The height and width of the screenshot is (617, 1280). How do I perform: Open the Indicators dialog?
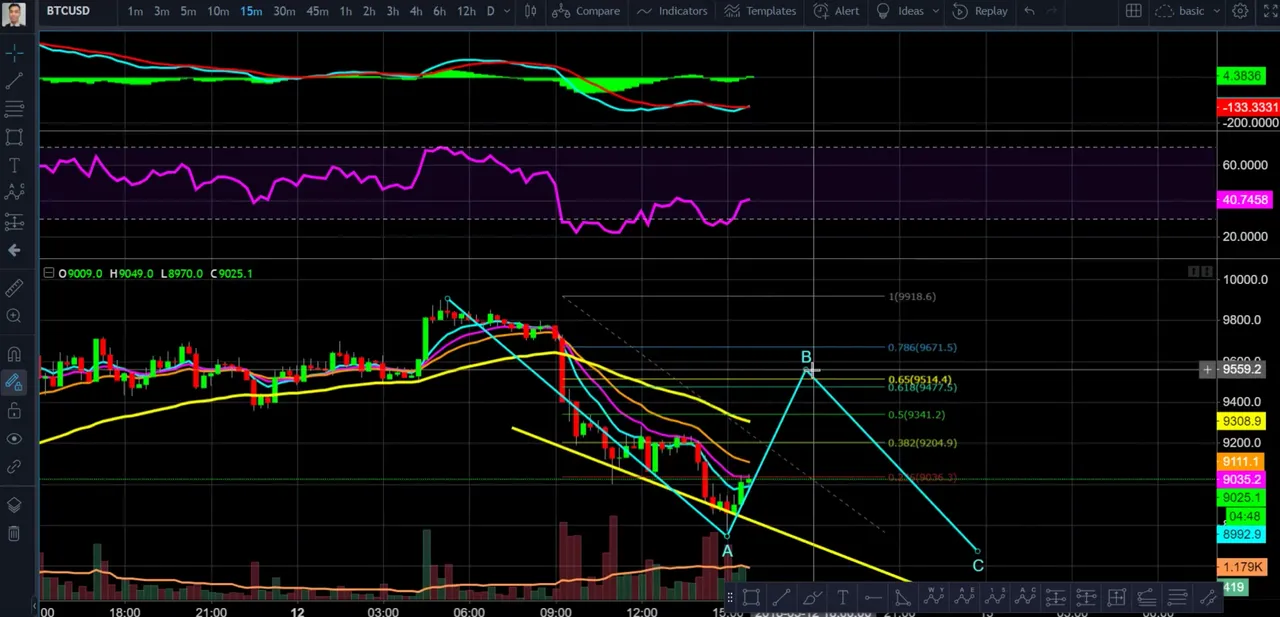pyautogui.click(x=672, y=11)
